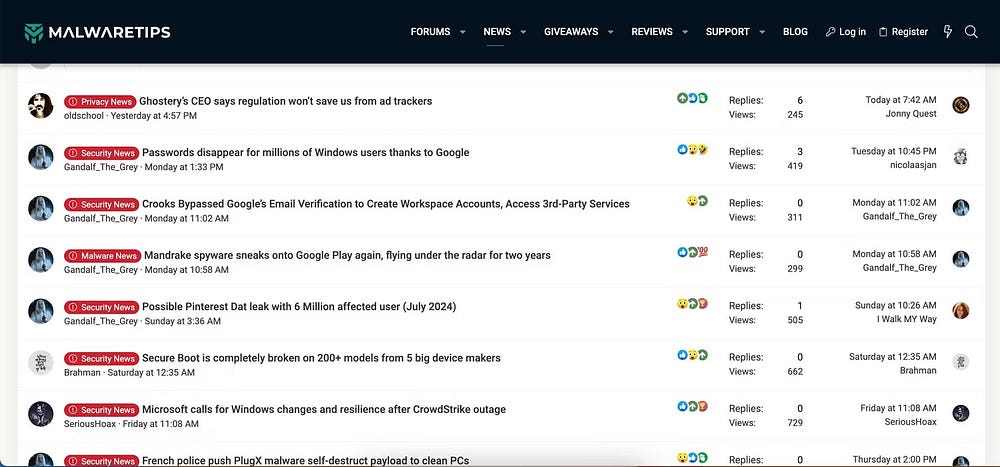Select the Privacy News tag label
Viewport: 1000px width, 467px height.
[x=100, y=102]
